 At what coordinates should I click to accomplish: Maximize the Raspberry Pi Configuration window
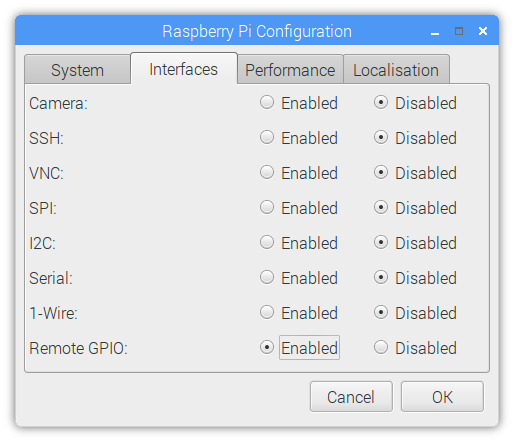459,31
